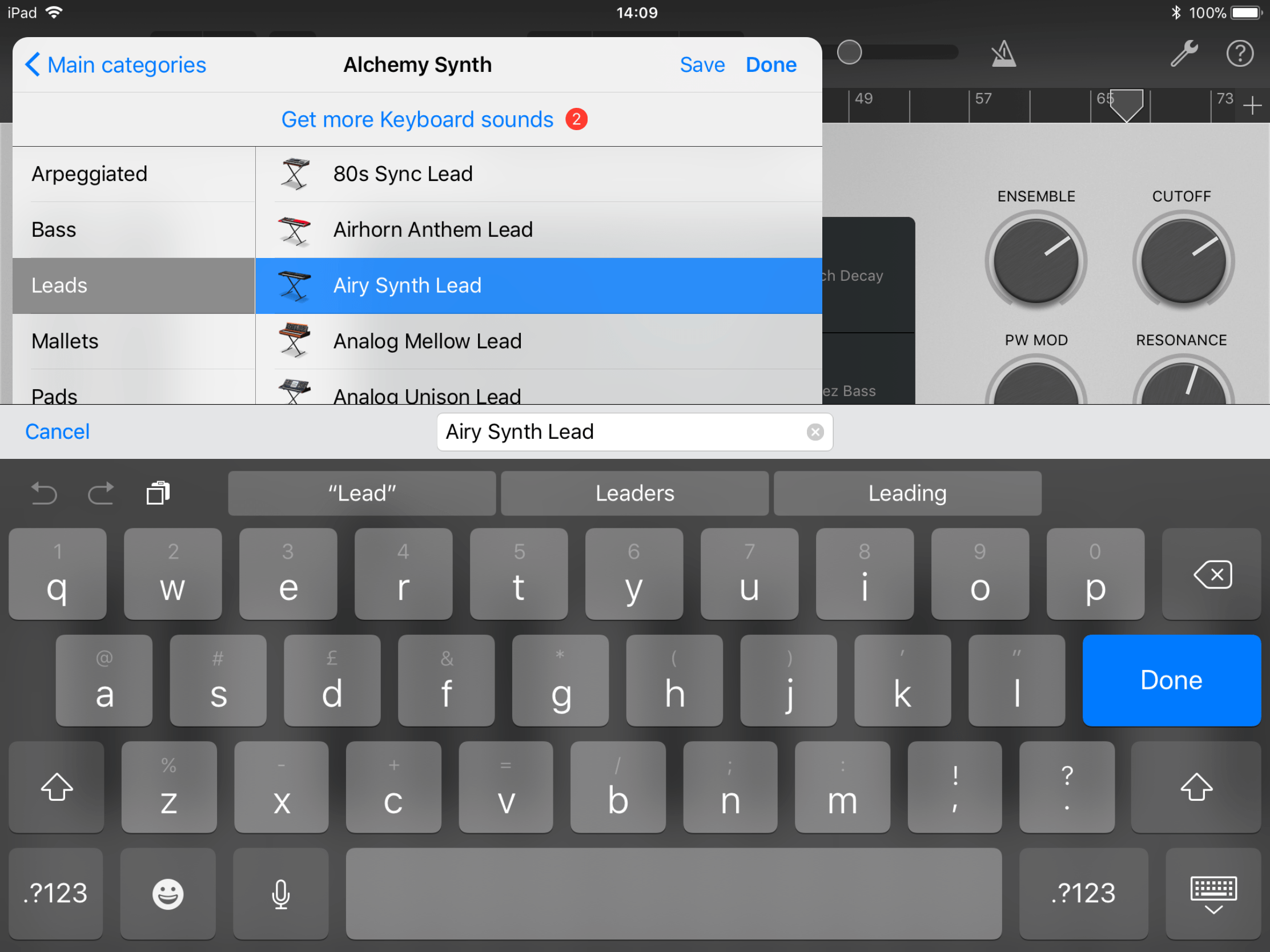Open help via the question mark icon
The height and width of the screenshot is (952, 1270).
(x=1240, y=53)
